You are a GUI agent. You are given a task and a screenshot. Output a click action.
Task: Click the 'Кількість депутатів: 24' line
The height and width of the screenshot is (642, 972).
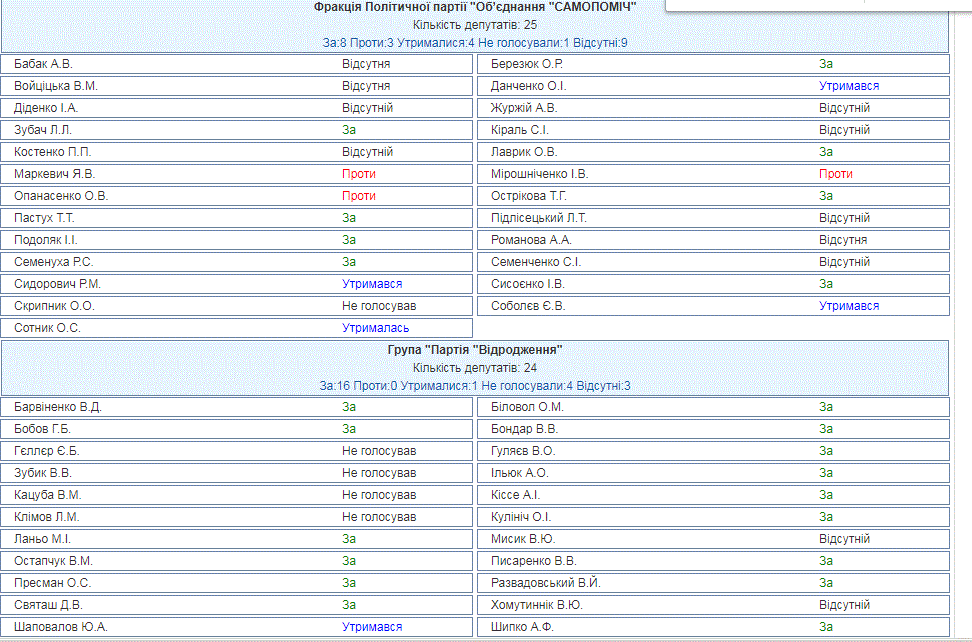pos(474,368)
